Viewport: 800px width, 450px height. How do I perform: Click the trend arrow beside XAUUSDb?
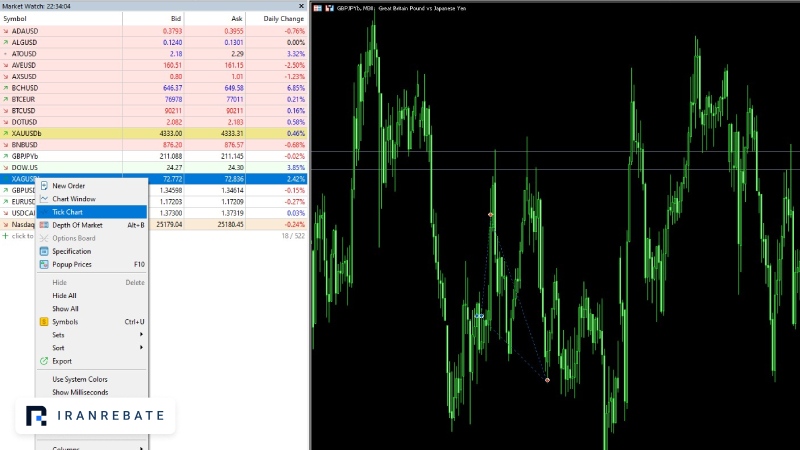coord(6,134)
